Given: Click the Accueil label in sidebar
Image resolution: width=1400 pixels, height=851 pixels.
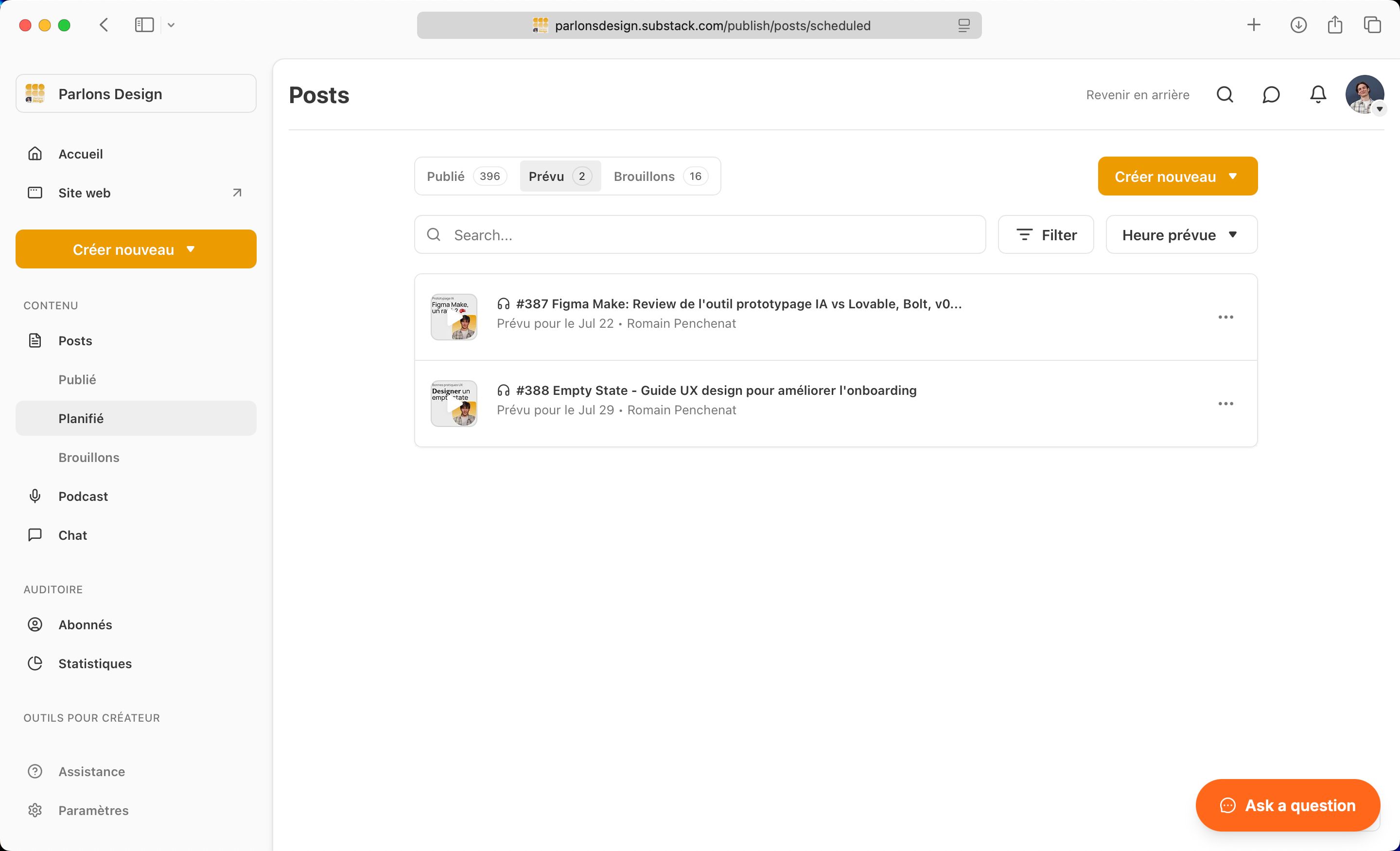Looking at the screenshot, I should 80,154.
